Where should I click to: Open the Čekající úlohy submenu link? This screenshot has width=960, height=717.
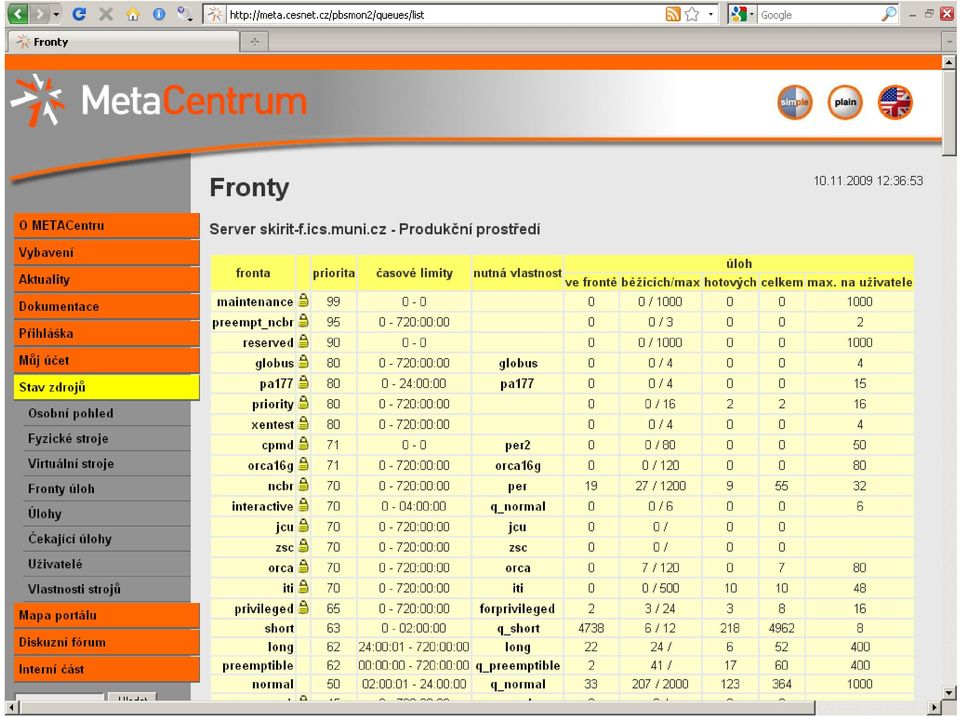[70, 539]
